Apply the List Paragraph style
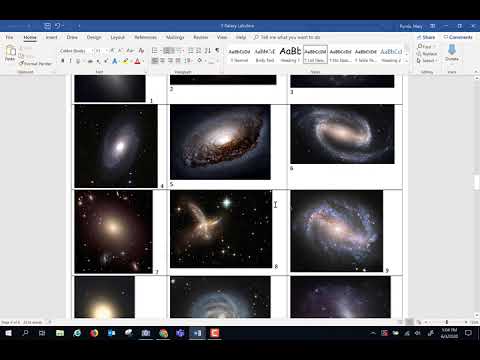480x360 pixels. point(315,55)
